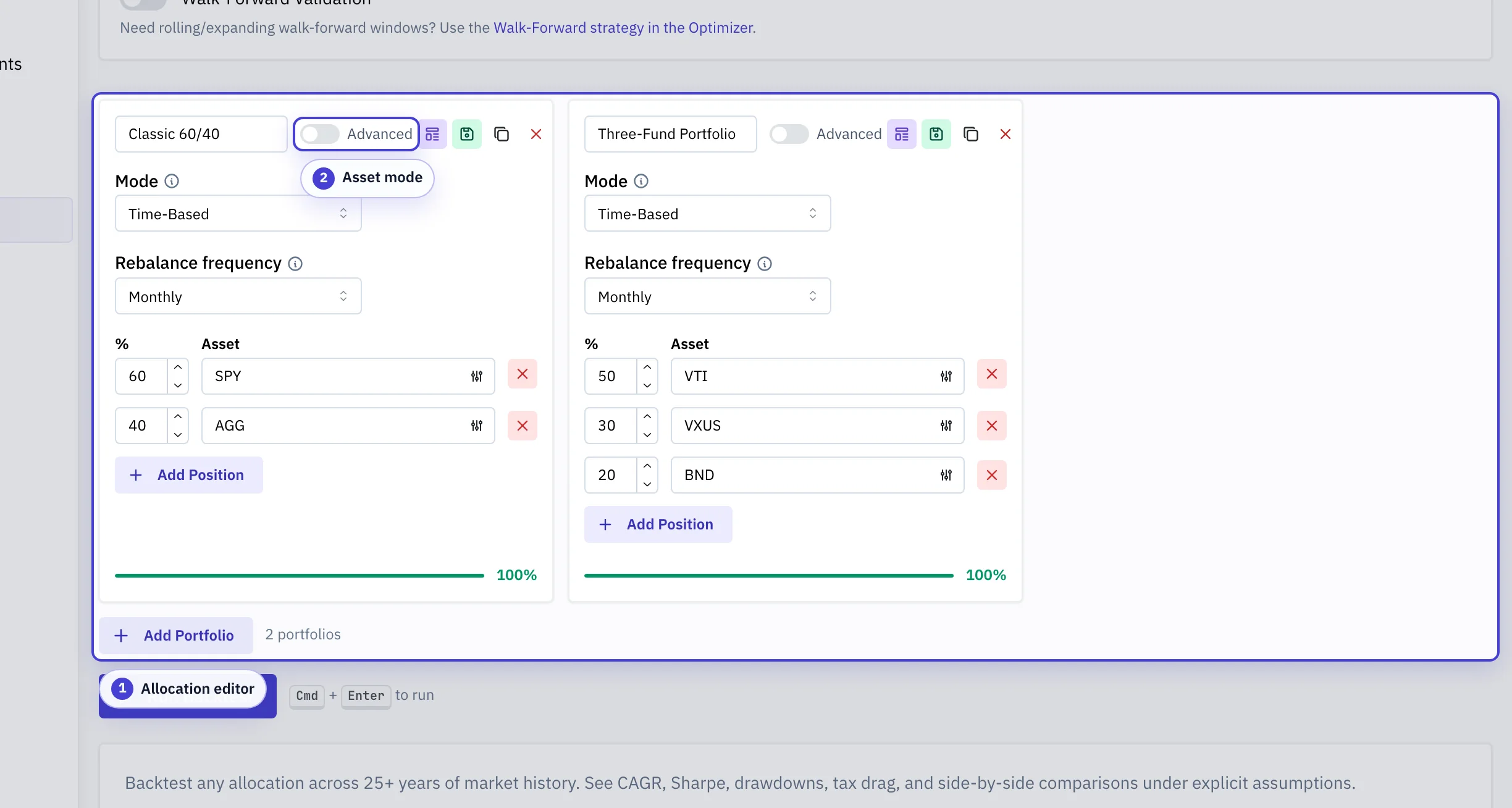Duplicate the Classic 60/40 portfolio

(x=502, y=134)
